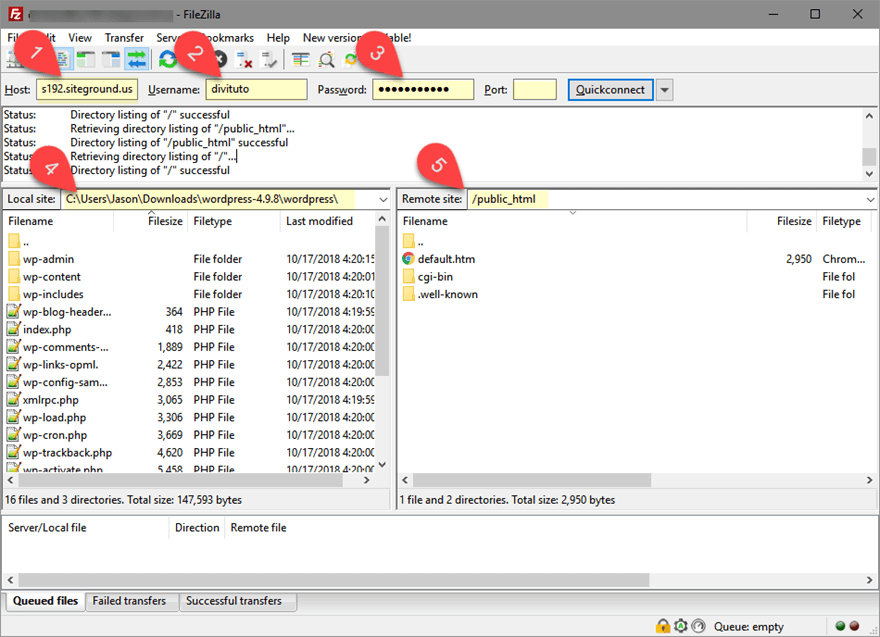Click the PHP file icon for xmlrpc.php
This screenshot has width=880, height=637.
point(13,400)
